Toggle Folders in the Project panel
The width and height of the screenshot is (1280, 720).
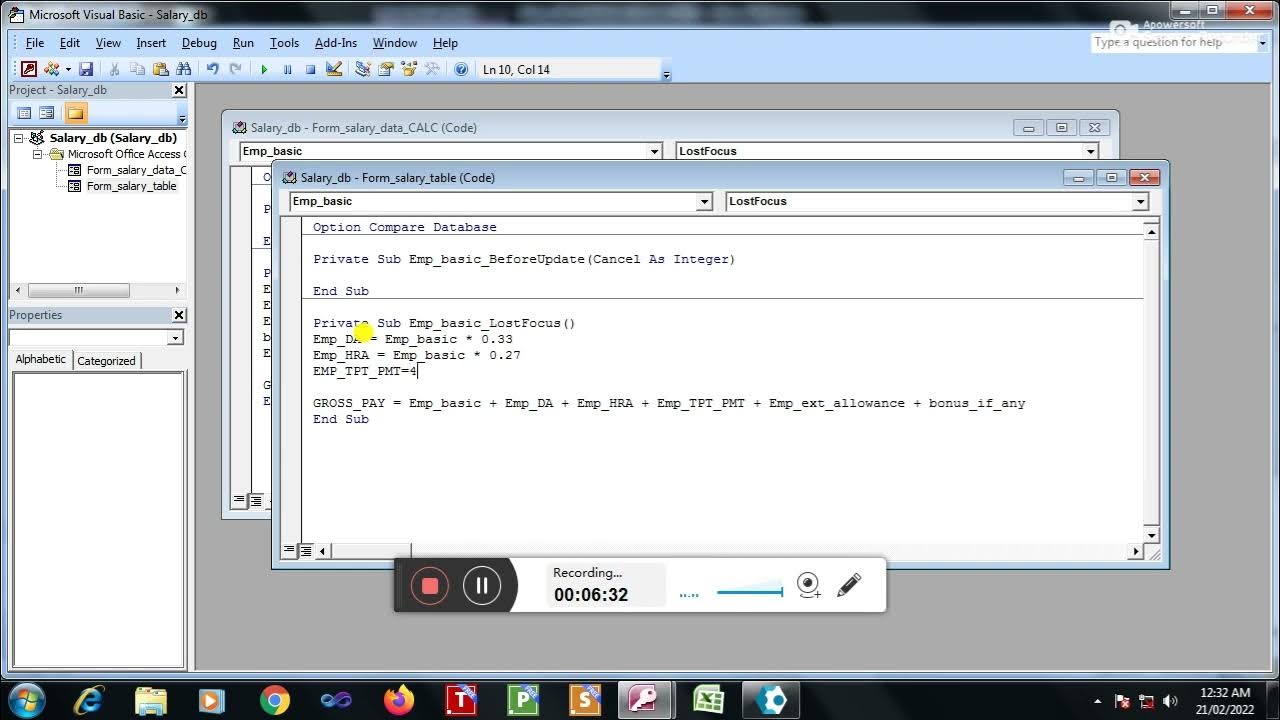coord(76,113)
